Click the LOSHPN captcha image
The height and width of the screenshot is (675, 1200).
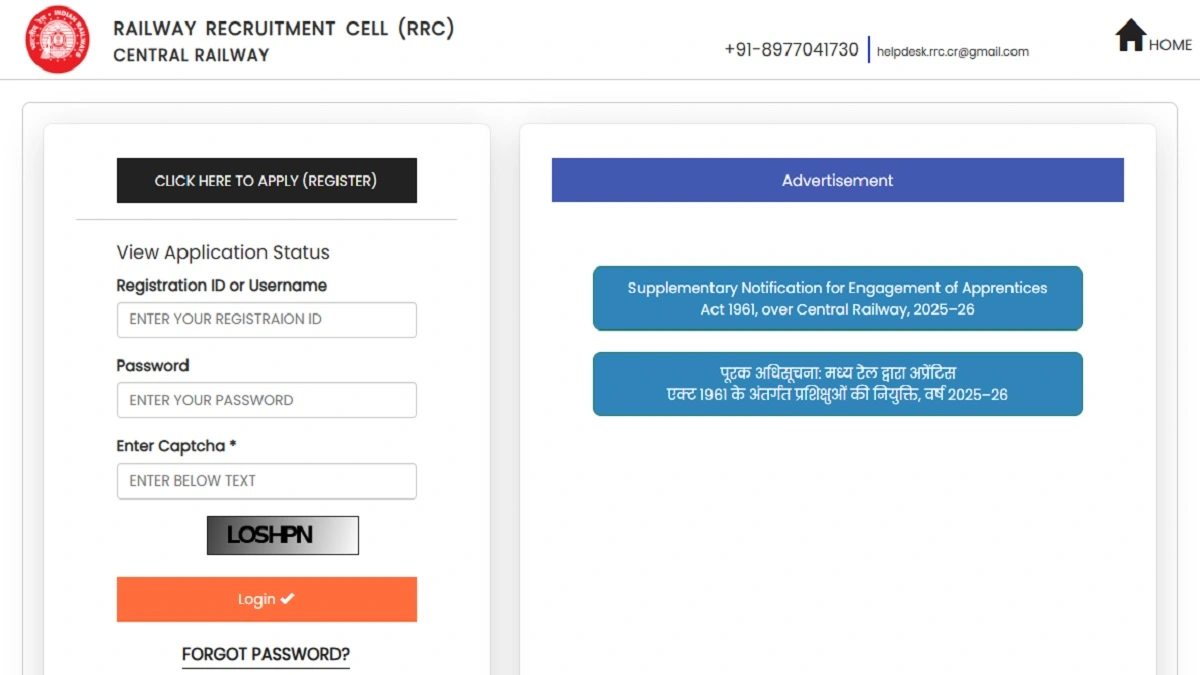[x=282, y=535]
